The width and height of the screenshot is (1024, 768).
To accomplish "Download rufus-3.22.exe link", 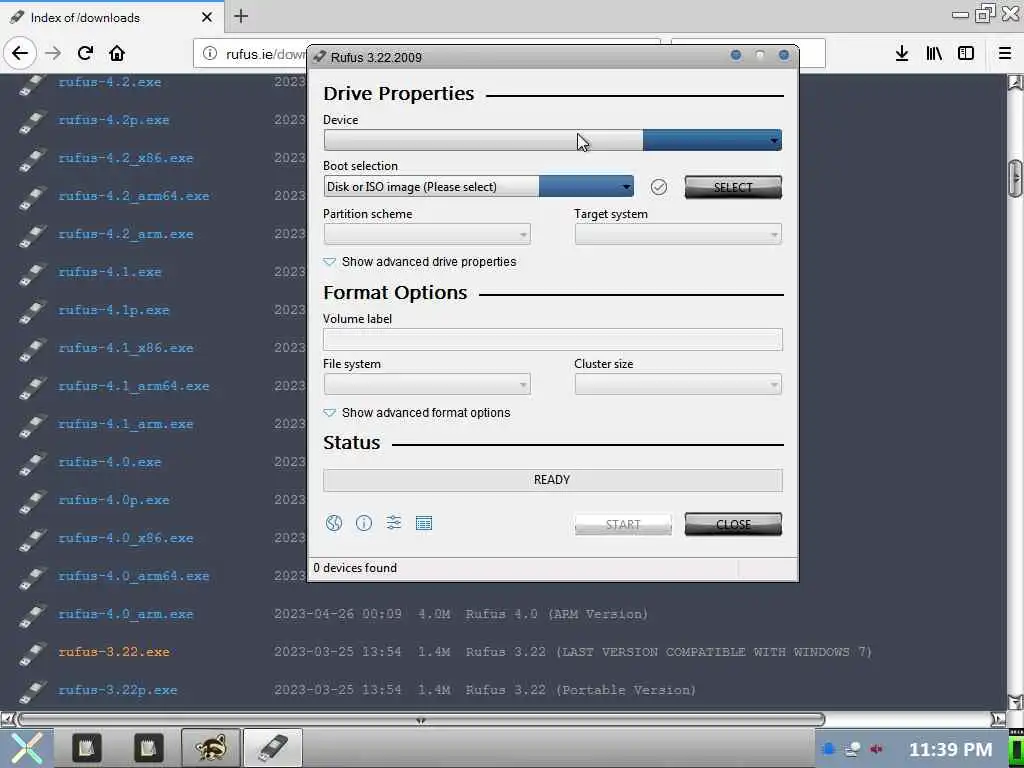I will coord(114,652).
